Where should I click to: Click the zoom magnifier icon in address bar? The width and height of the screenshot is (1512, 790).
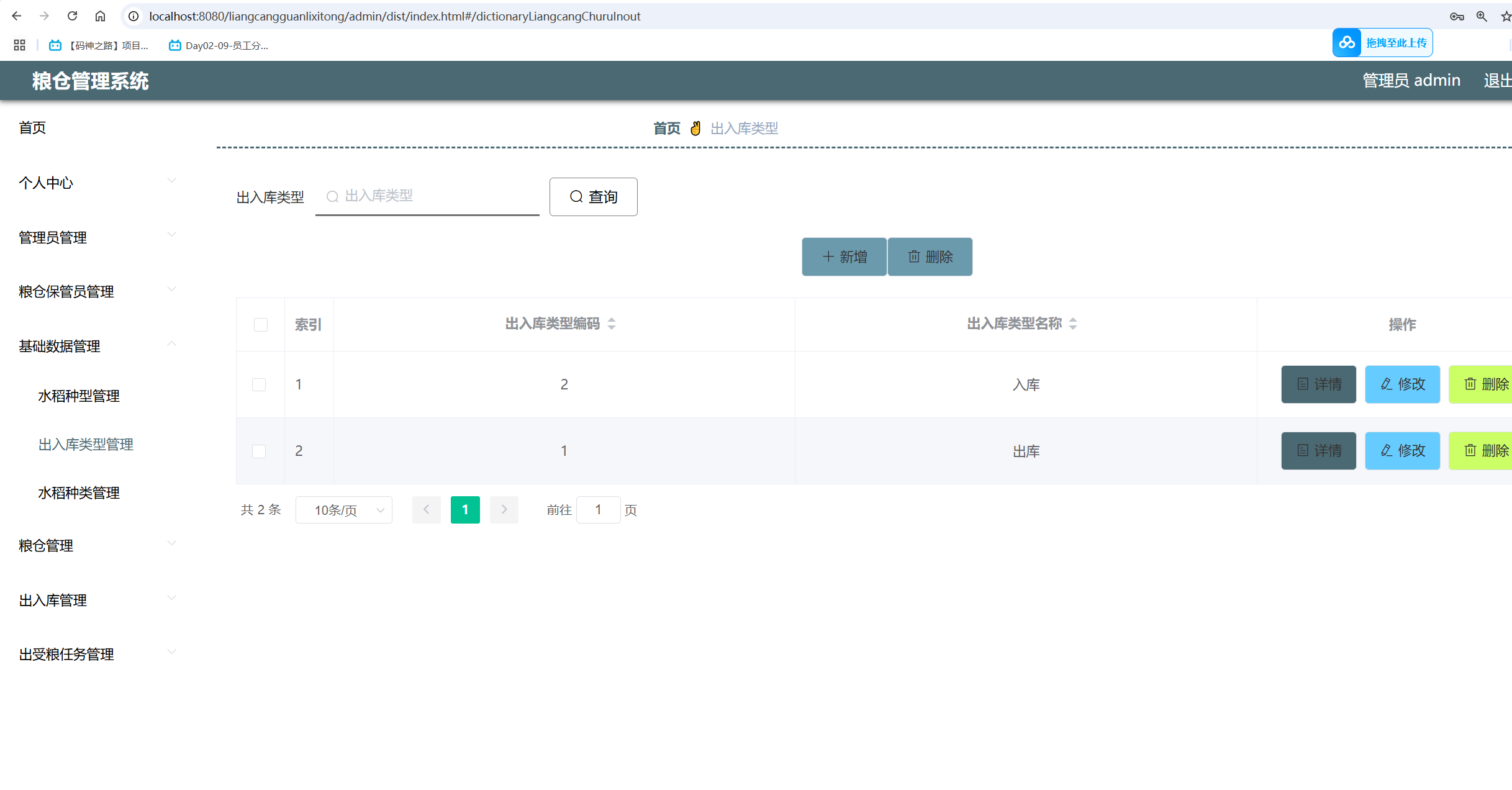1482,17
